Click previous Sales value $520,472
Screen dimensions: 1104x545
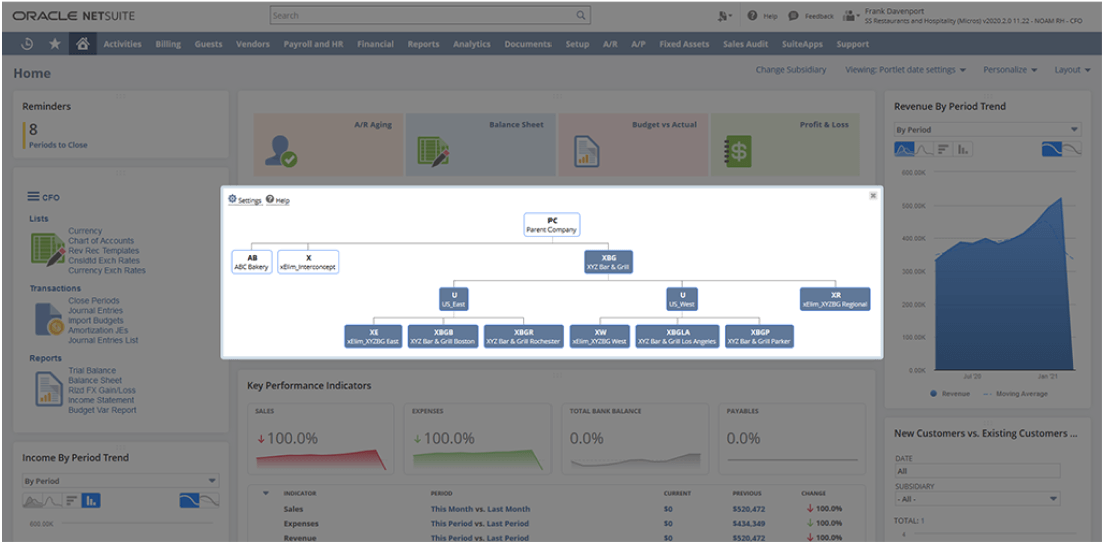point(748,509)
